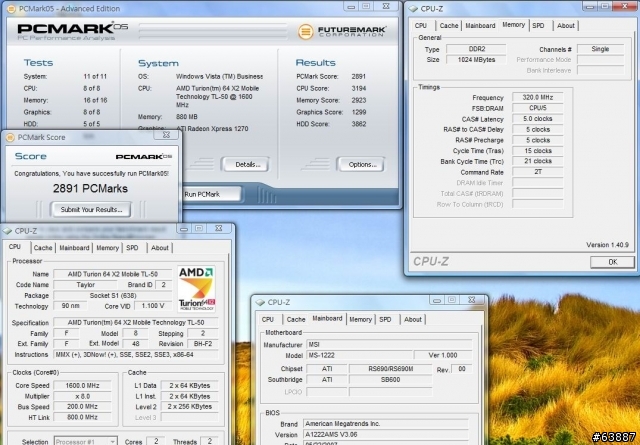Select Memory tab in CPU-Z Memory window

[513, 25]
